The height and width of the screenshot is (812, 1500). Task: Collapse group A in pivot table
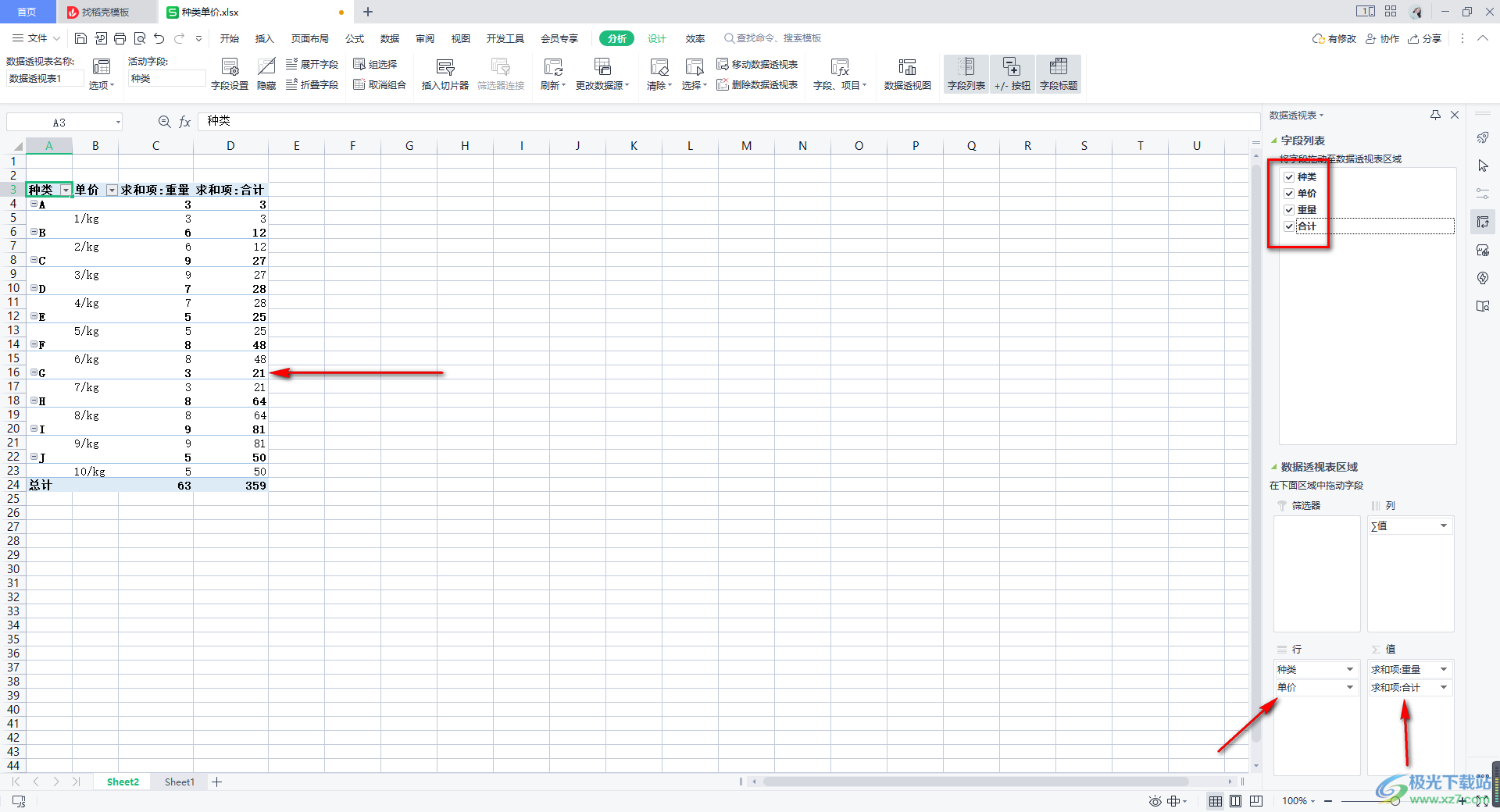point(34,204)
